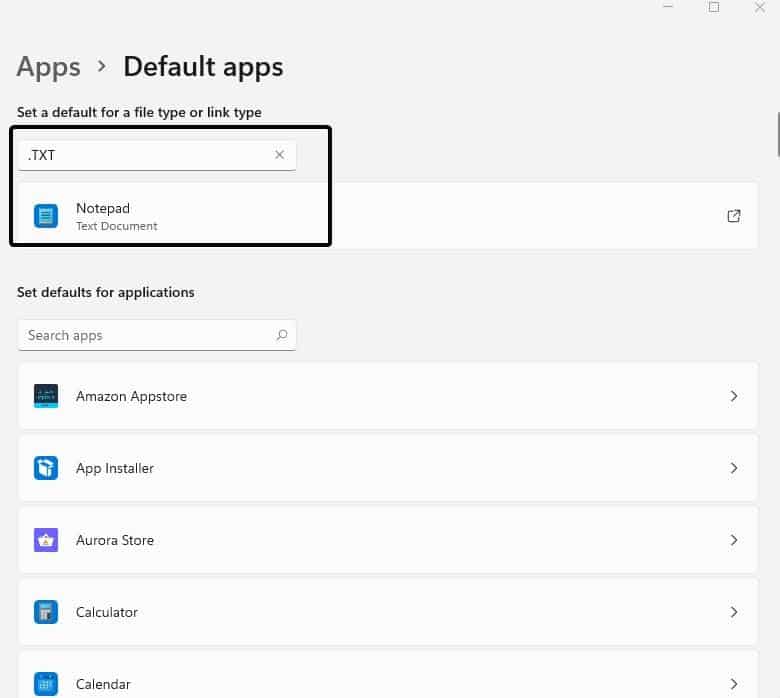Click the .TXT file type field

pyautogui.click(x=157, y=155)
